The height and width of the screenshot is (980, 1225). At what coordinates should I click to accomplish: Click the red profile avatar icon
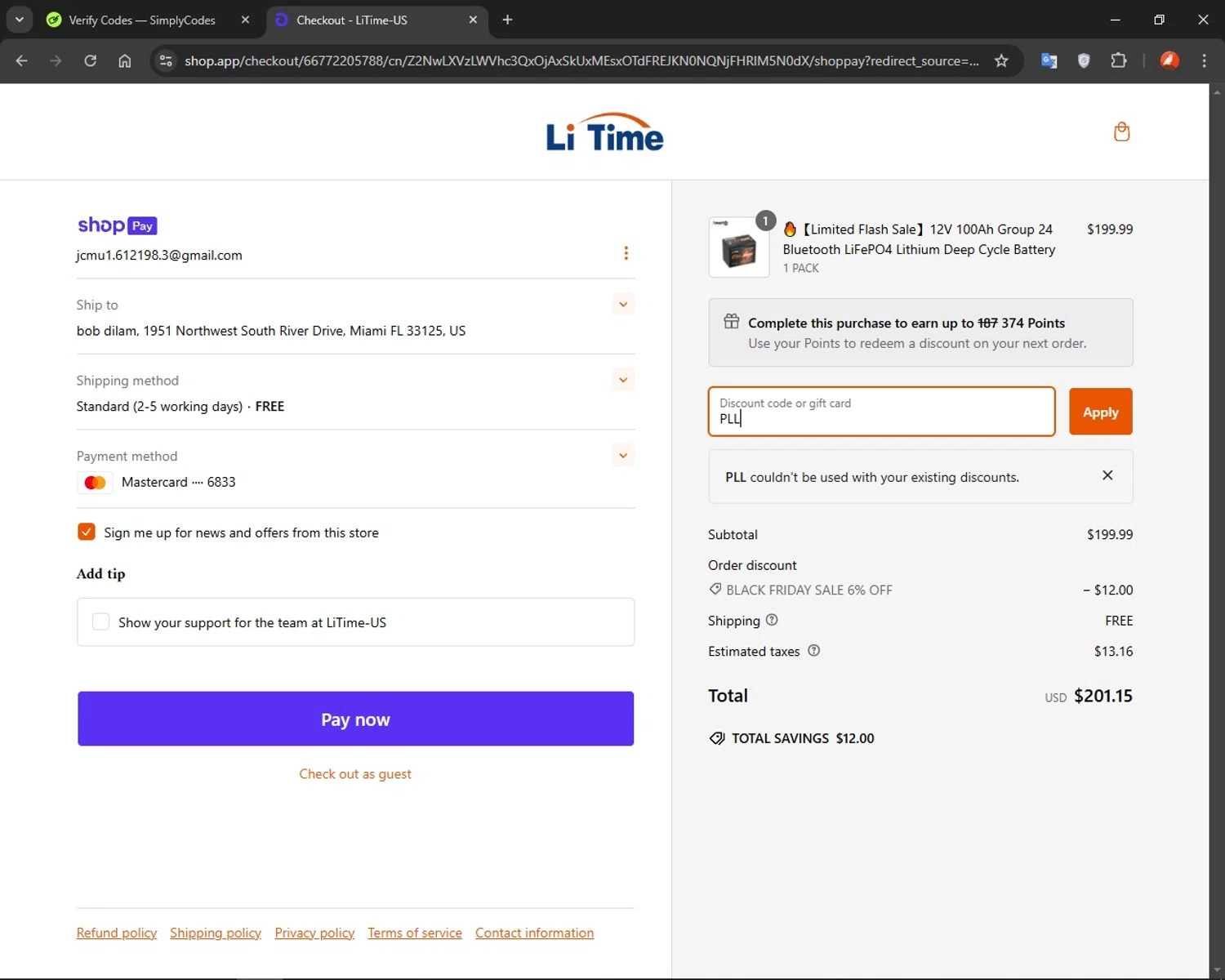(x=1169, y=60)
